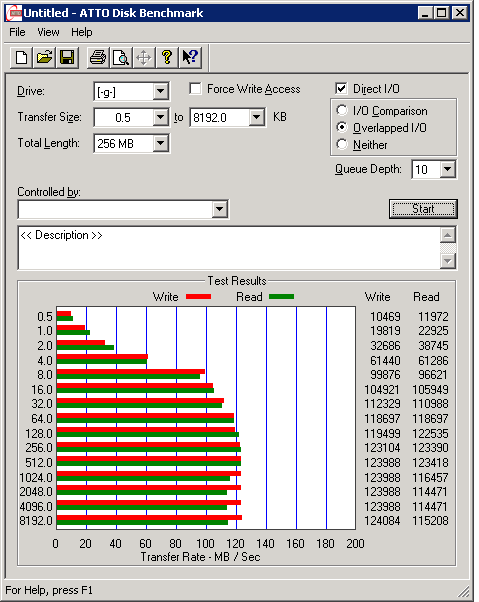Screen dimensions: 479x602
Task: Click the New document toolbar icon
Action: coord(21,58)
